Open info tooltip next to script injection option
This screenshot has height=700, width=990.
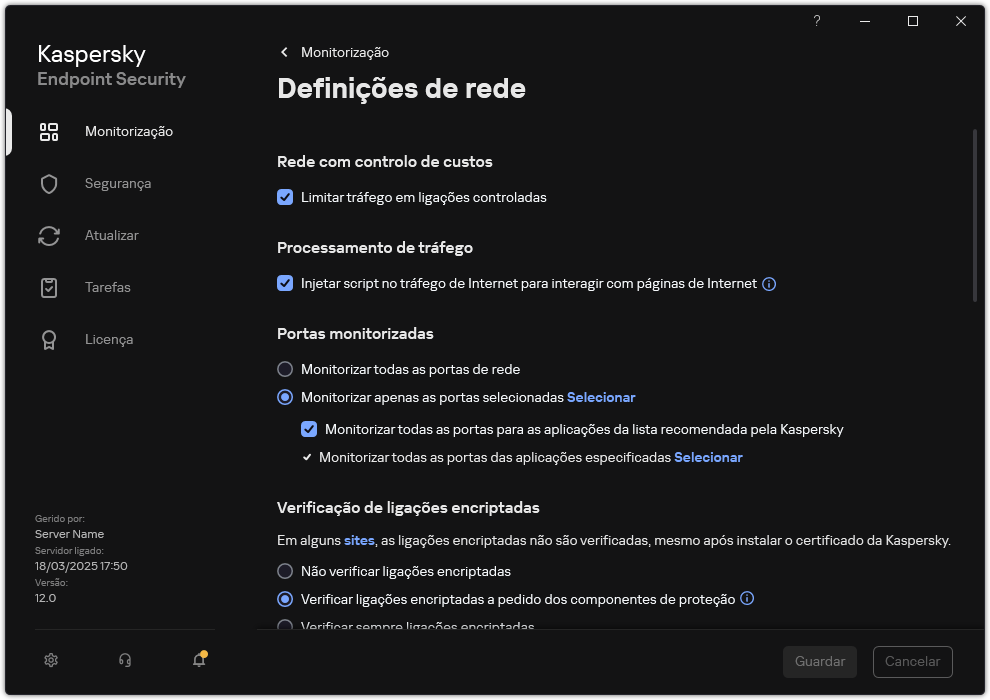pyautogui.click(x=769, y=283)
